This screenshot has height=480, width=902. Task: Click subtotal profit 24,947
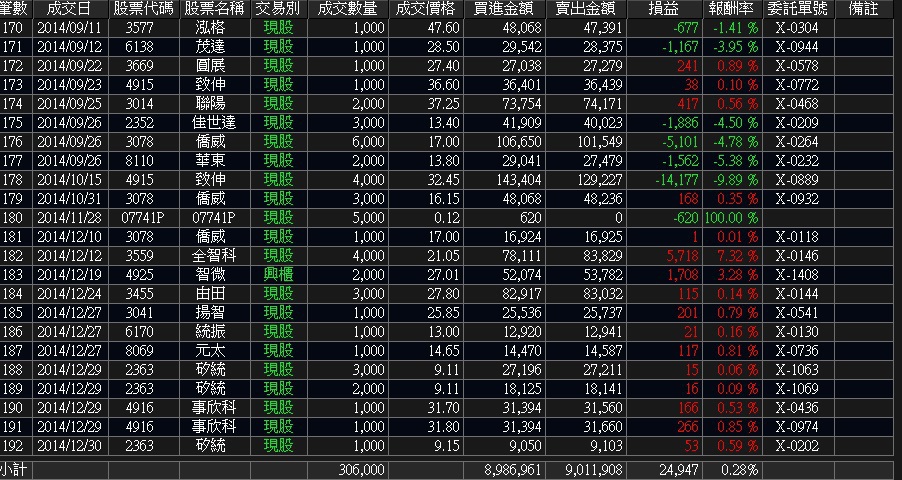pos(679,470)
